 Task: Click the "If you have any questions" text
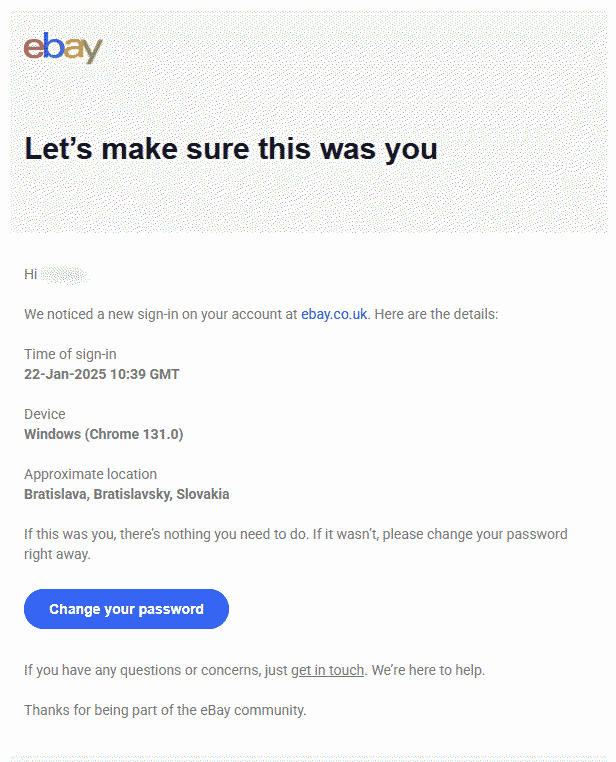[x=155, y=670]
